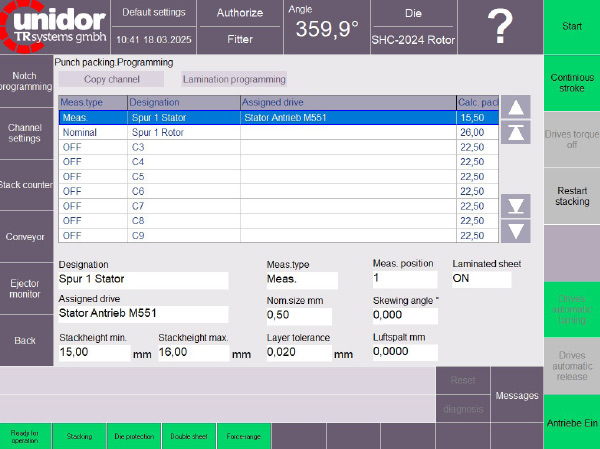Click the Designation column header
This screenshot has width=600, height=449.
(x=184, y=103)
